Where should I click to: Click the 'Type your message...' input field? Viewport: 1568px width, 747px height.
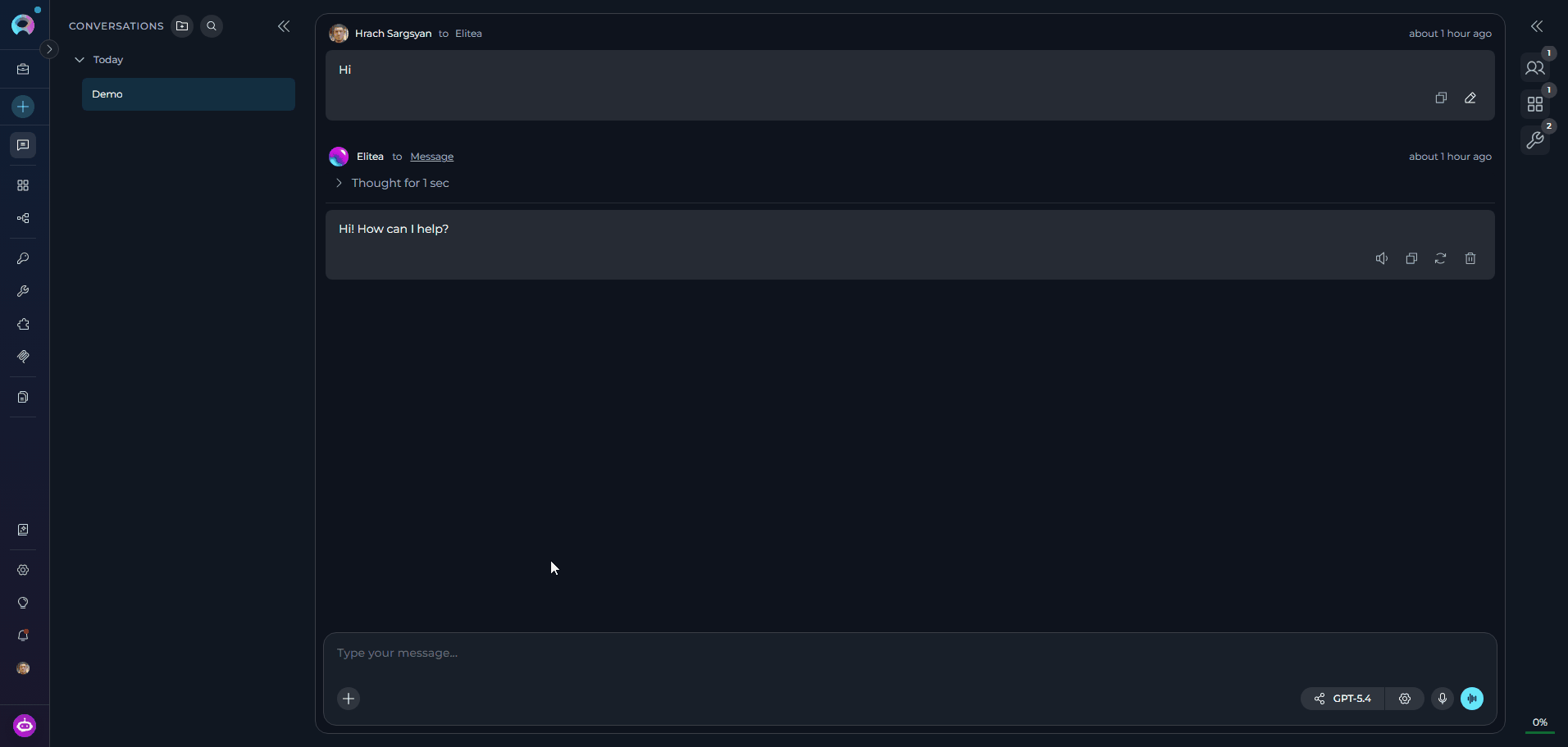(910, 654)
